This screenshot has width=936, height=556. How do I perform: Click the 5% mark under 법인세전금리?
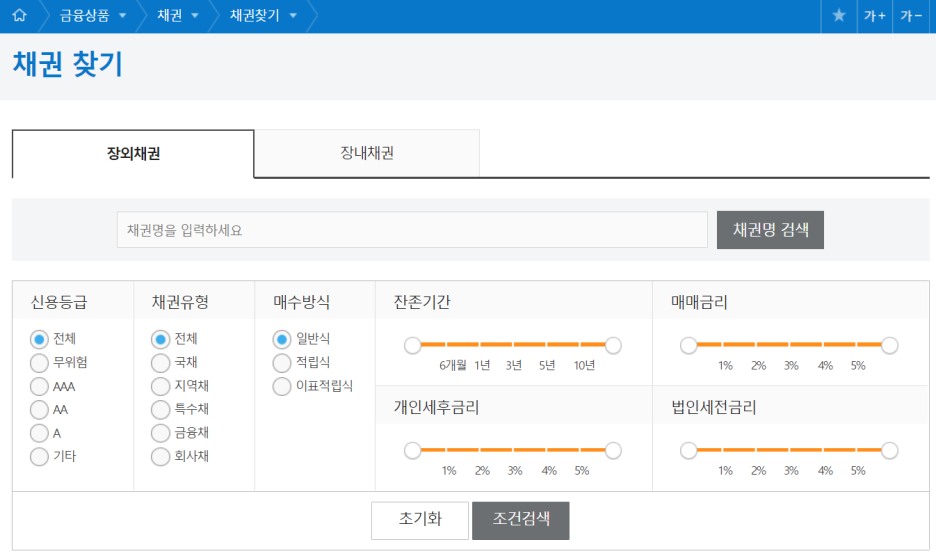point(858,471)
